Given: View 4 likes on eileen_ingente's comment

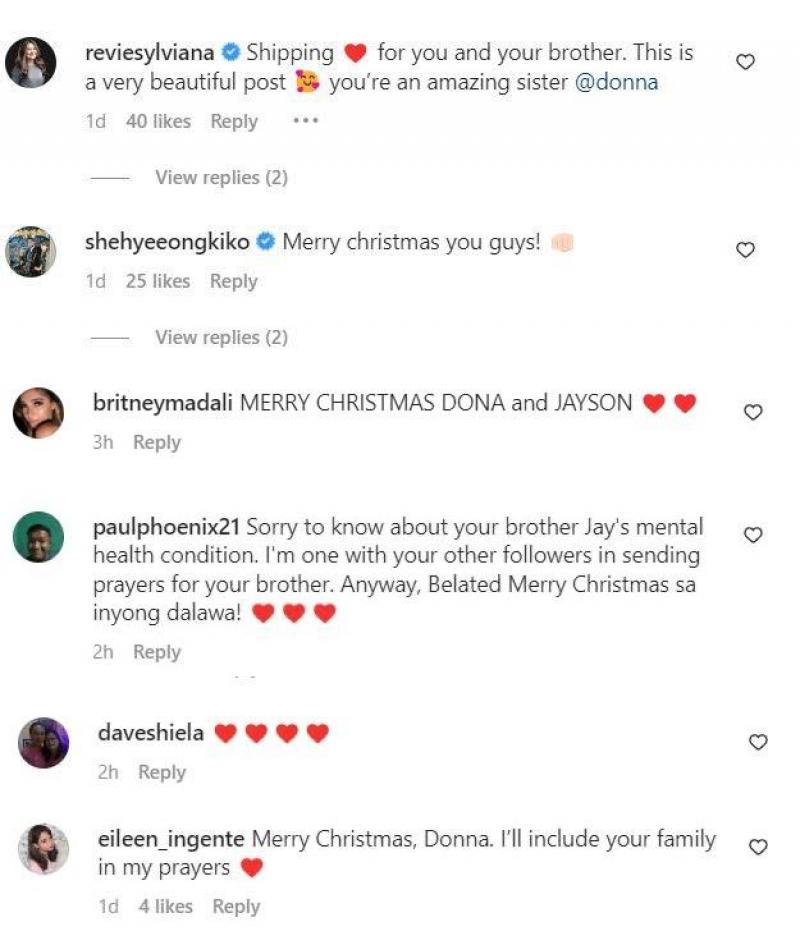Looking at the screenshot, I should pos(164,907).
